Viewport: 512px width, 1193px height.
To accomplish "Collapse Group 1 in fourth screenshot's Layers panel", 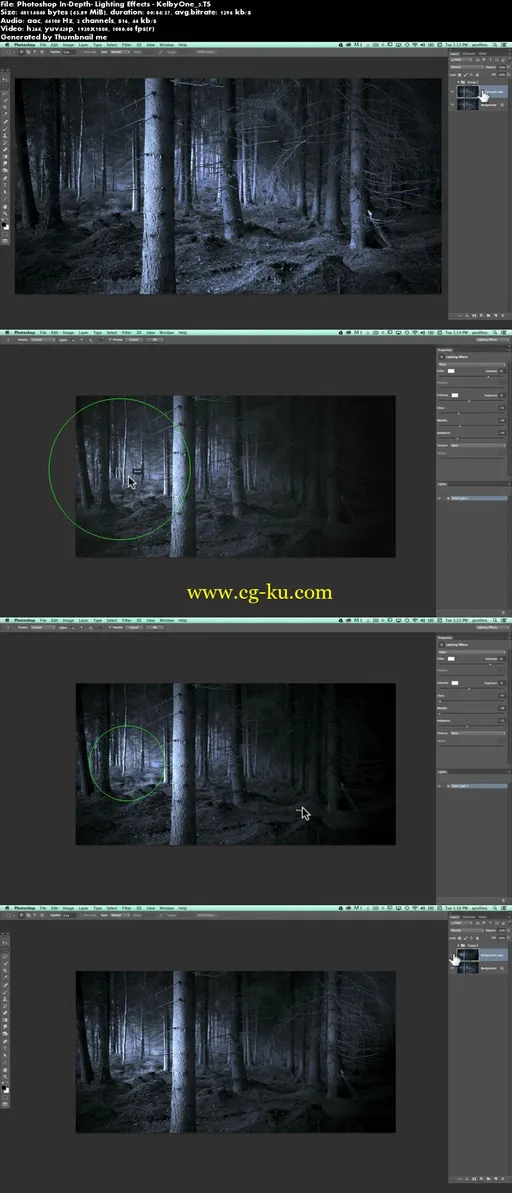I will tap(458, 946).
